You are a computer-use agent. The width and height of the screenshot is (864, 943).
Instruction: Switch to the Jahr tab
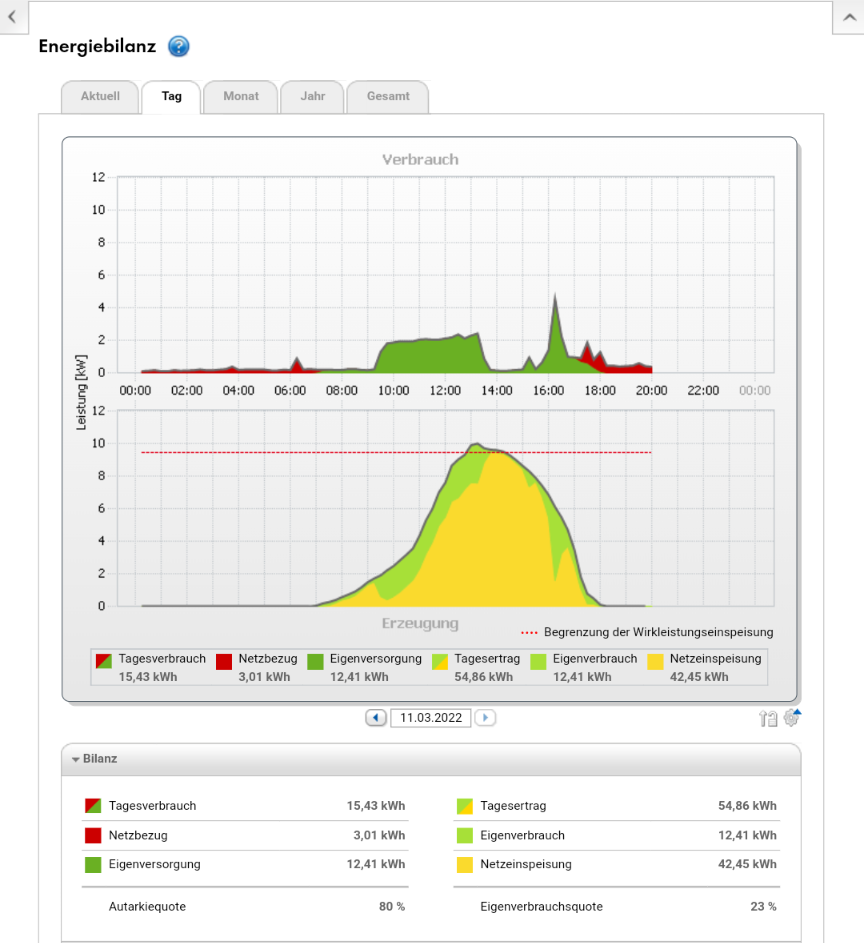pos(312,97)
